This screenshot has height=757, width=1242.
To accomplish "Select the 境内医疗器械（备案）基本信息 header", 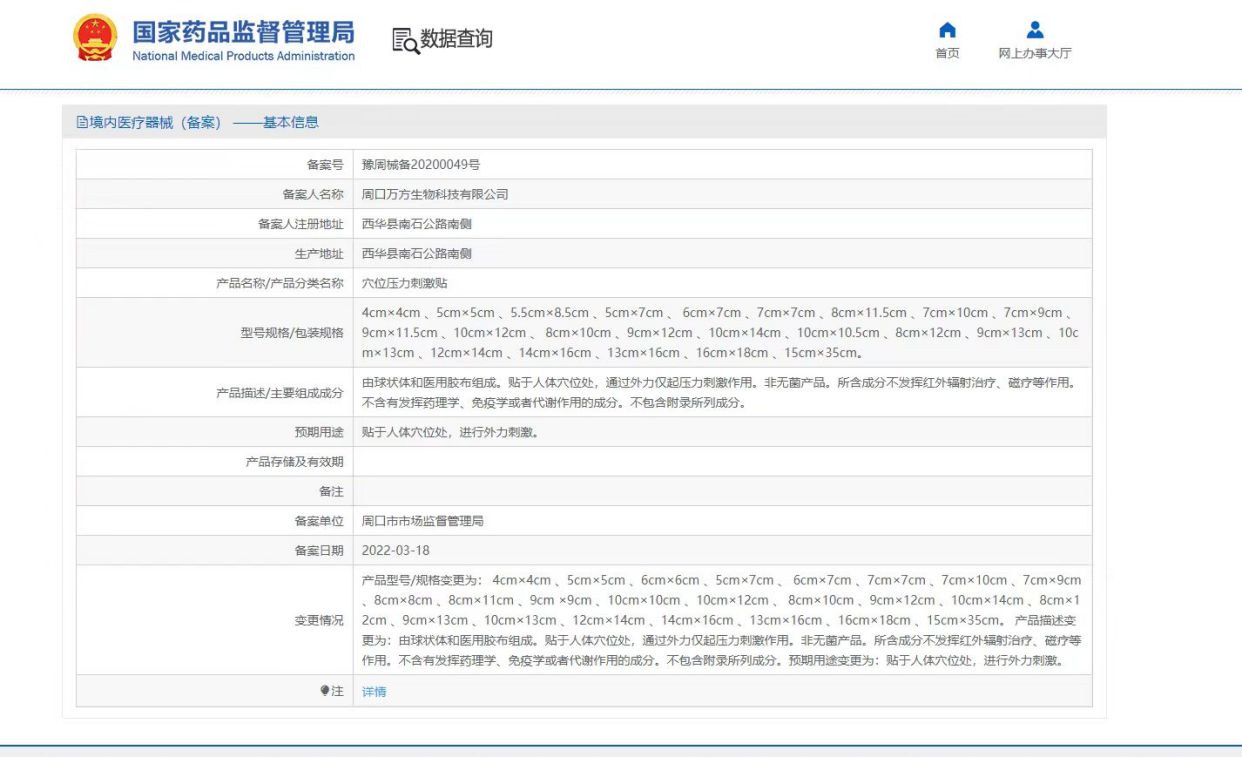I will [x=204, y=122].
